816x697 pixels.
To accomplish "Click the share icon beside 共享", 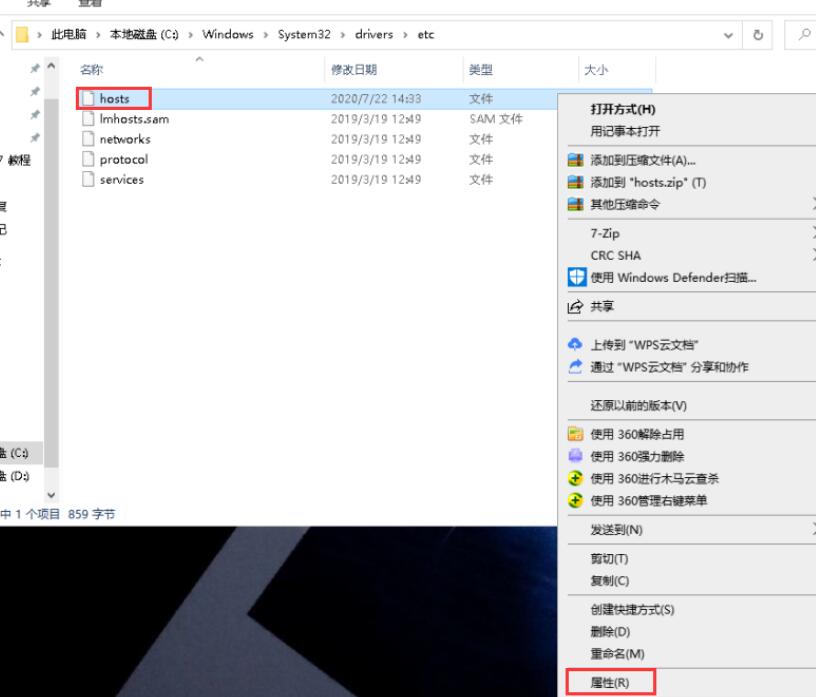I will pyautogui.click(x=575, y=307).
